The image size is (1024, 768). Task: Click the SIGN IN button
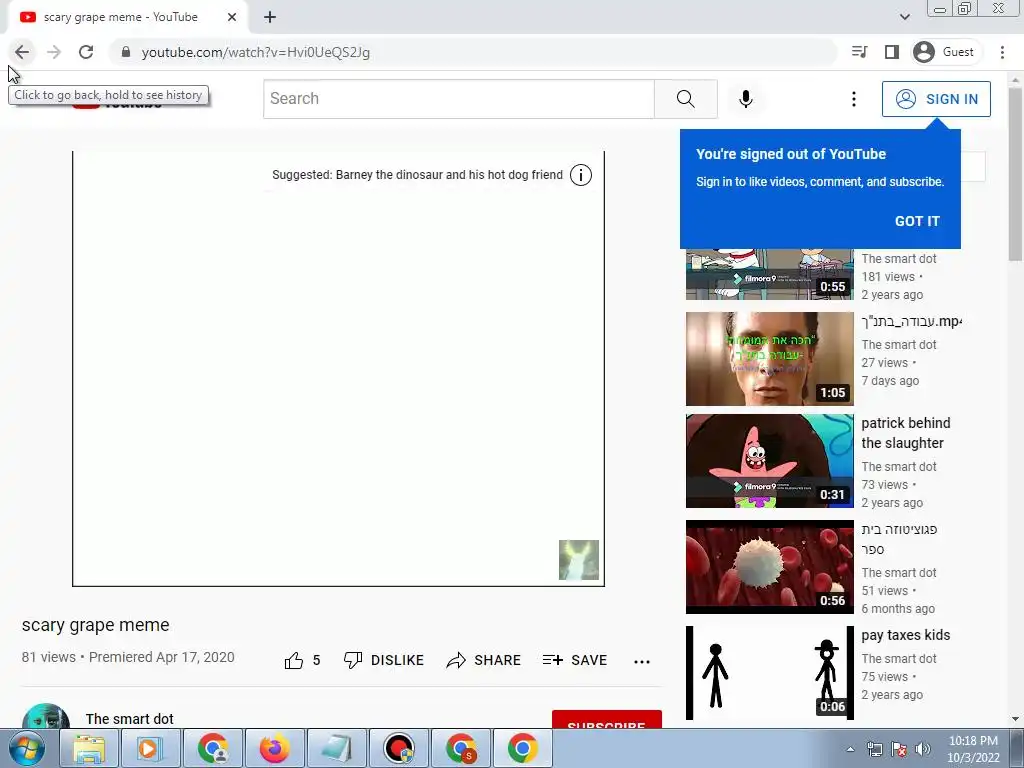coord(936,99)
